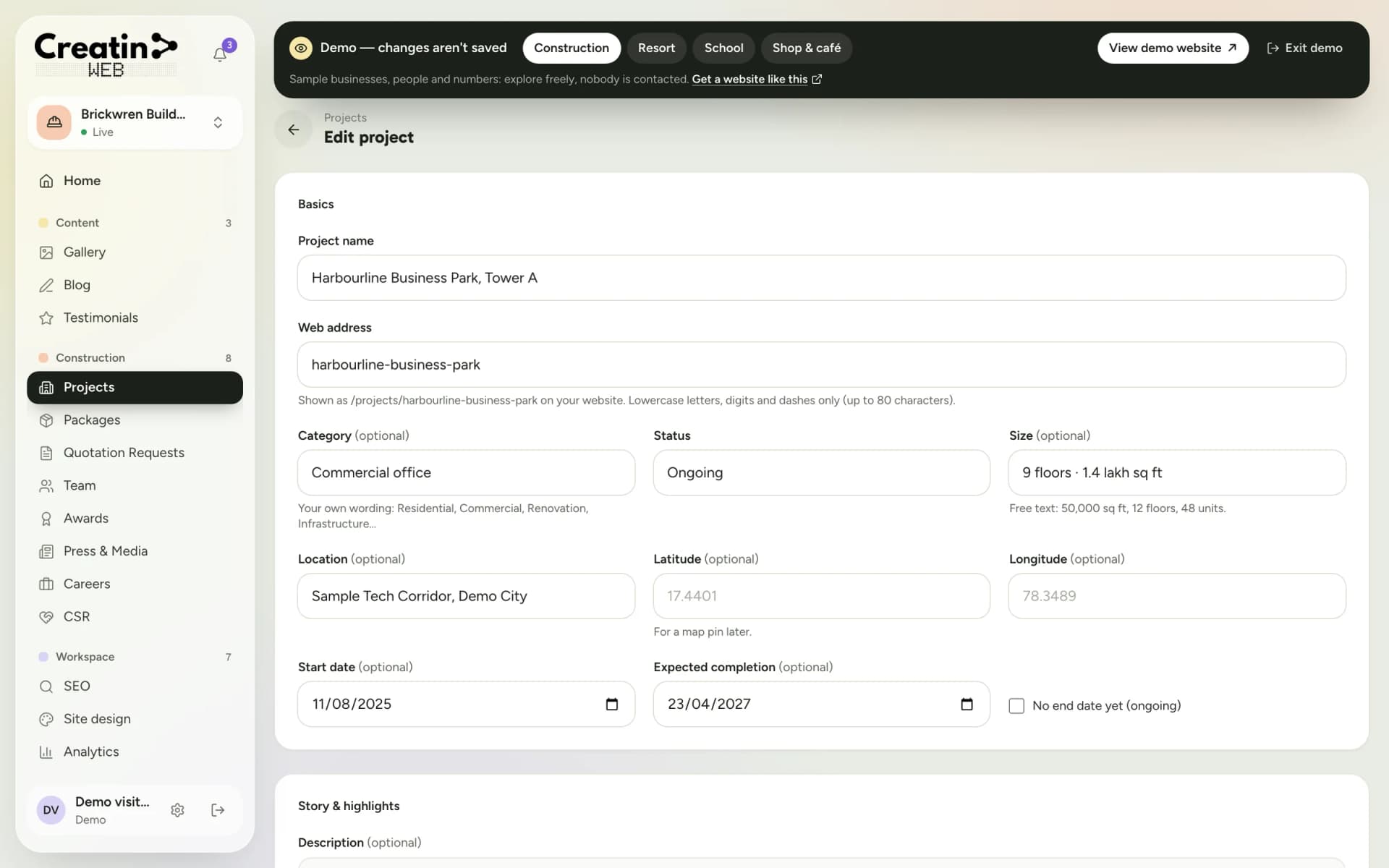Open the Expected completion calendar picker

pyautogui.click(x=967, y=704)
